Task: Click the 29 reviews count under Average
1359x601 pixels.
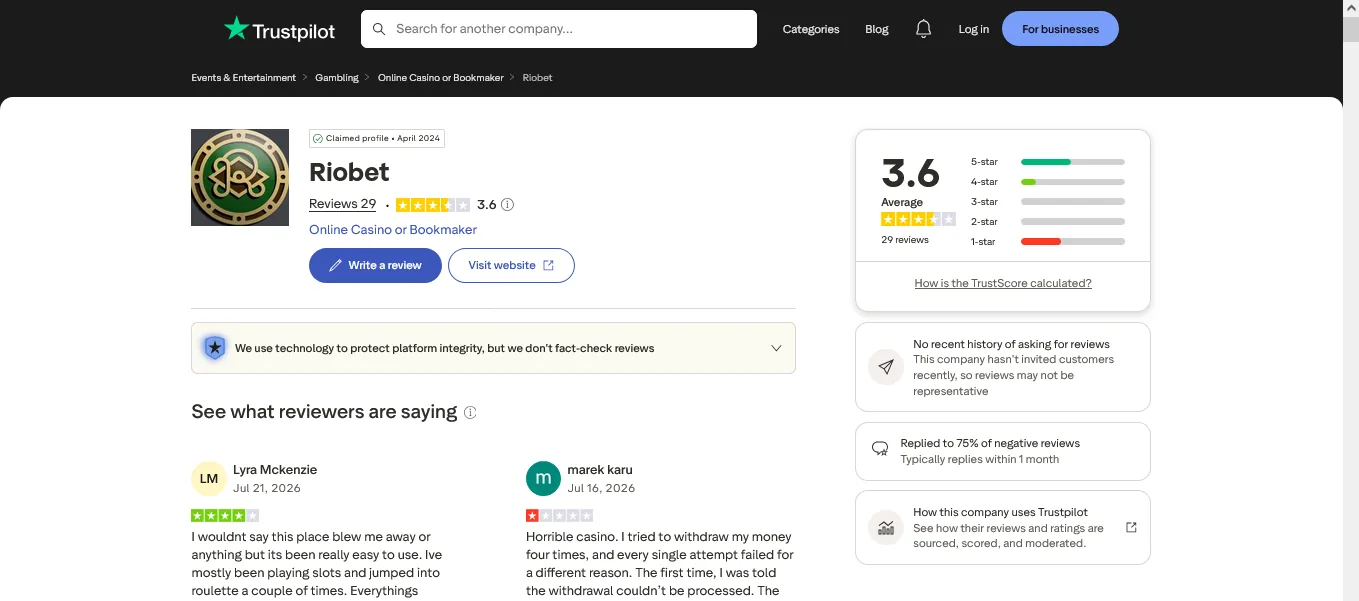Action: point(905,240)
